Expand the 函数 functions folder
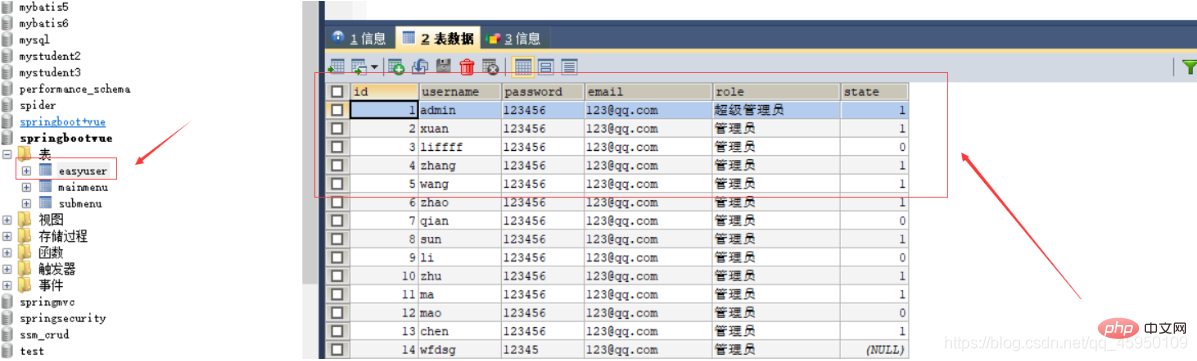 pyautogui.click(x=7, y=253)
